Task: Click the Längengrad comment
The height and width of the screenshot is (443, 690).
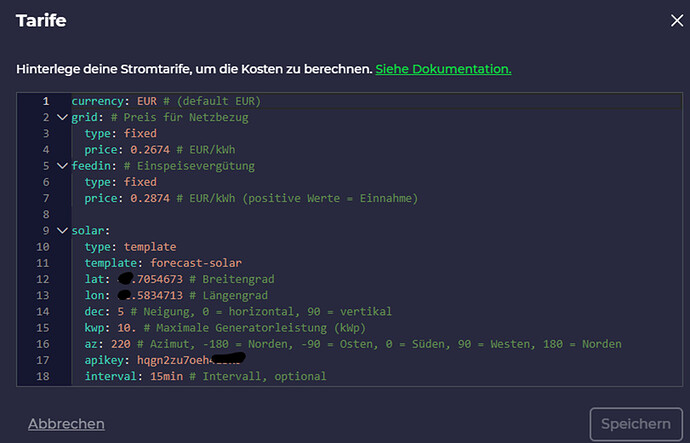Action: (x=229, y=296)
